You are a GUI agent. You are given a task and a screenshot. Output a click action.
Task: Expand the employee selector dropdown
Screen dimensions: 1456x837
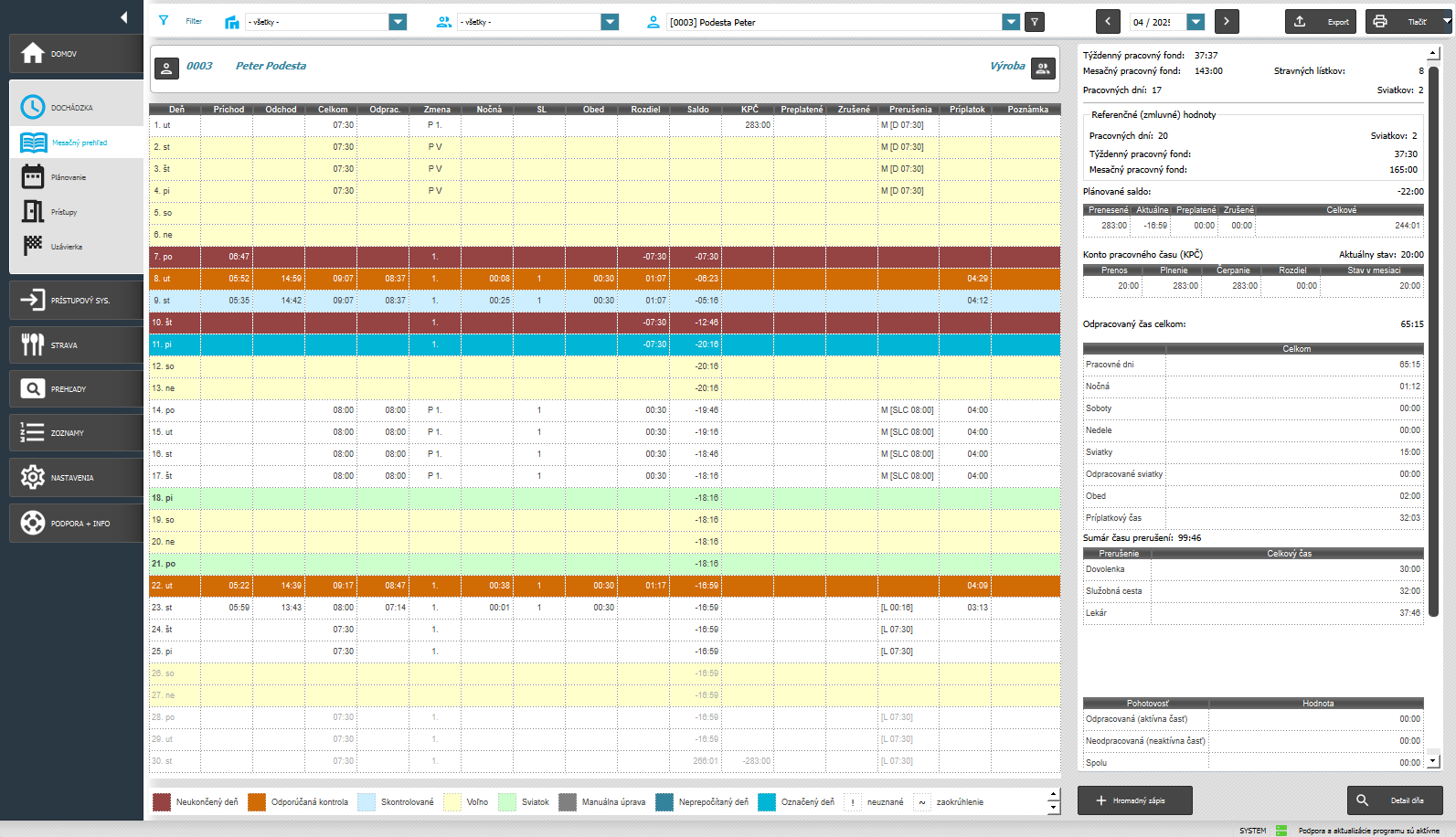[1010, 22]
